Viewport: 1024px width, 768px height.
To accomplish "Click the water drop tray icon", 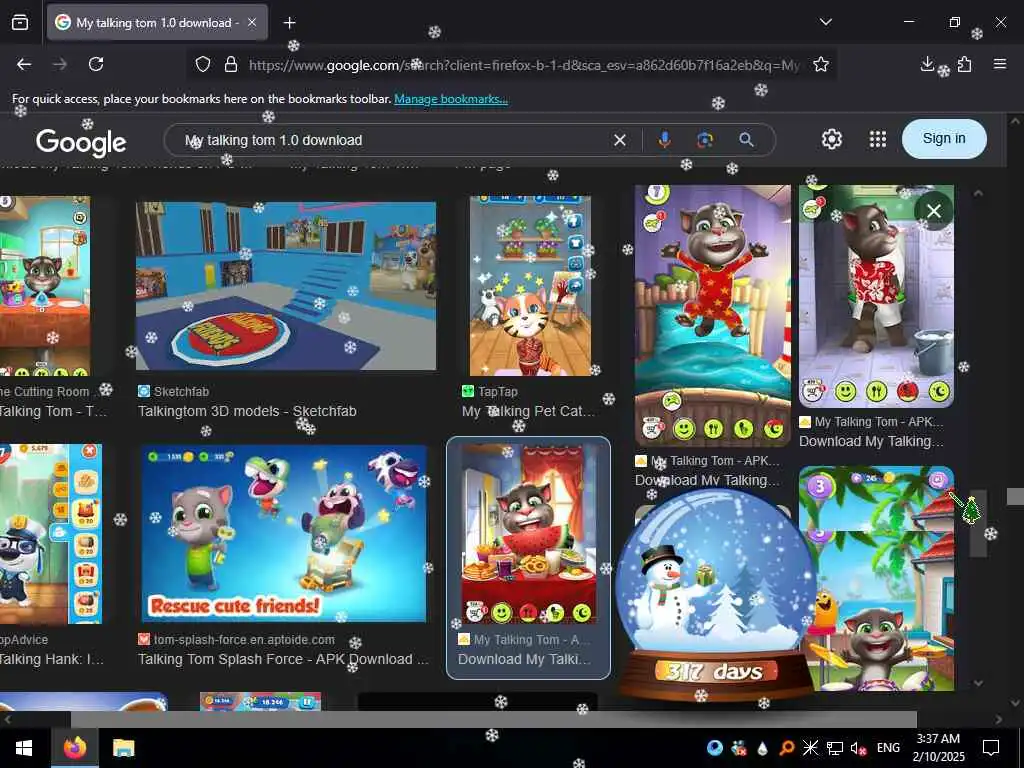I will click(763, 748).
